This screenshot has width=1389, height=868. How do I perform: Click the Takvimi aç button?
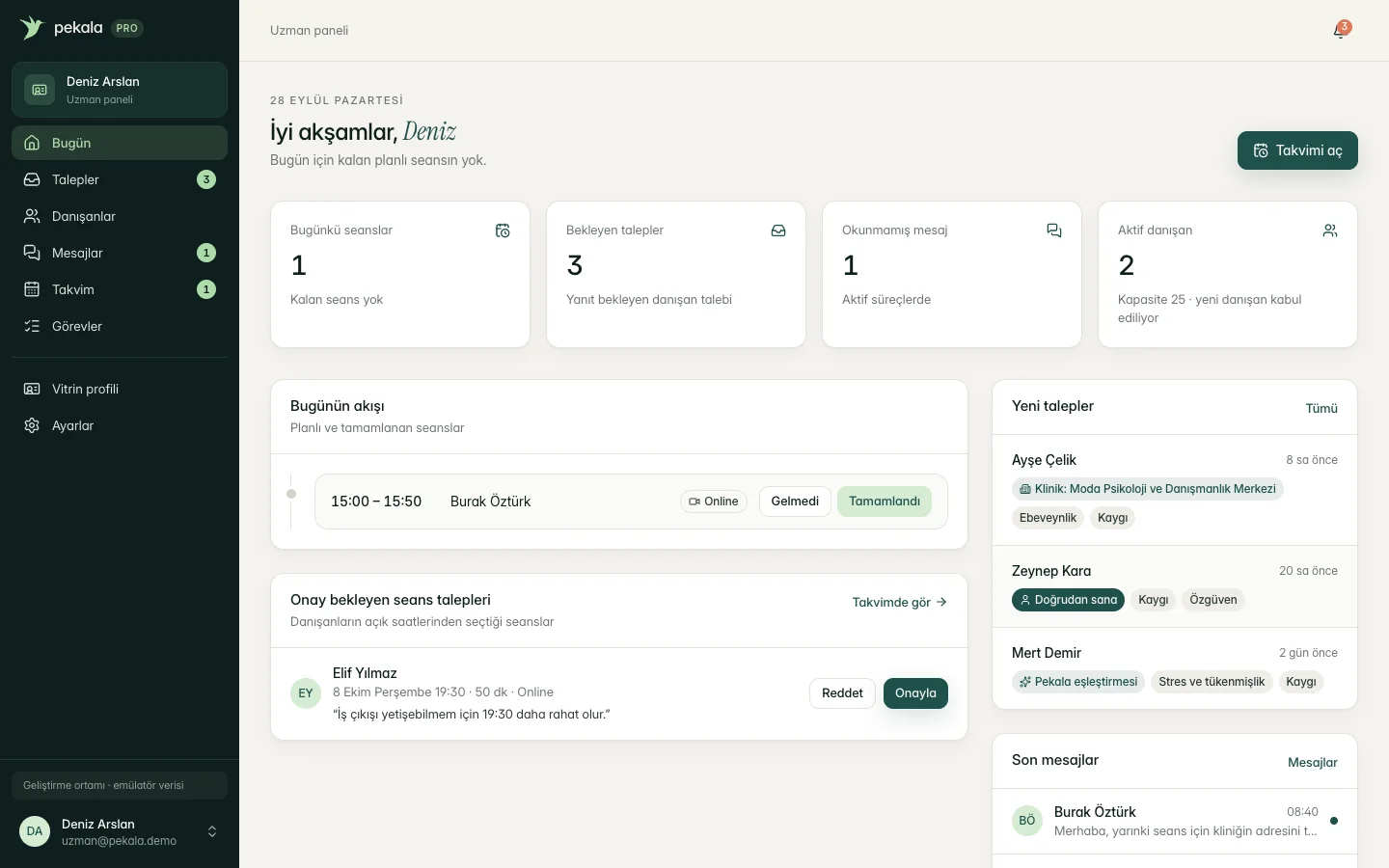[x=1297, y=150]
